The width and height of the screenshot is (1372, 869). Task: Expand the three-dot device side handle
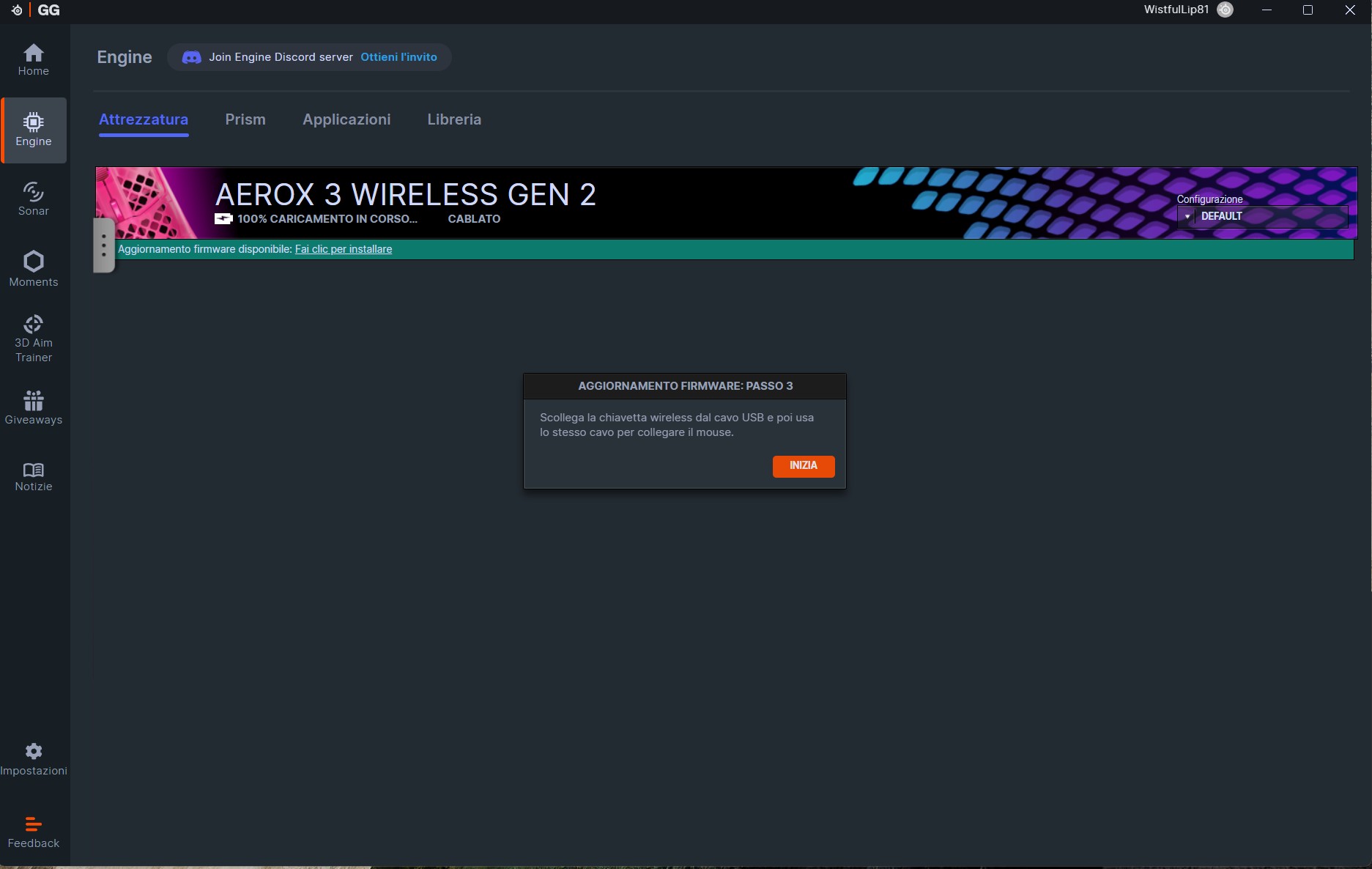tap(104, 245)
